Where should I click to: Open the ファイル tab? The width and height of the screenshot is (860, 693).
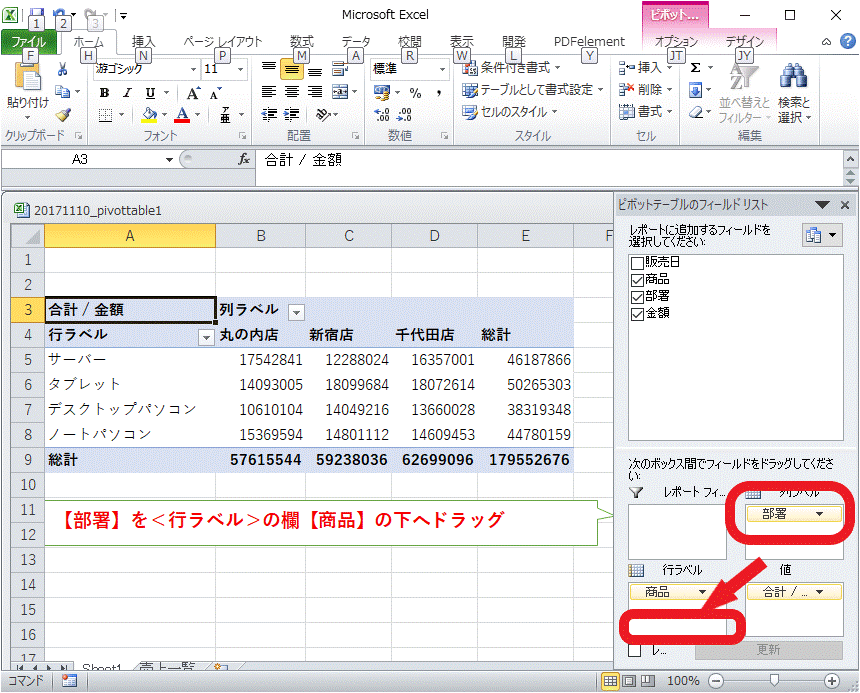click(29, 42)
